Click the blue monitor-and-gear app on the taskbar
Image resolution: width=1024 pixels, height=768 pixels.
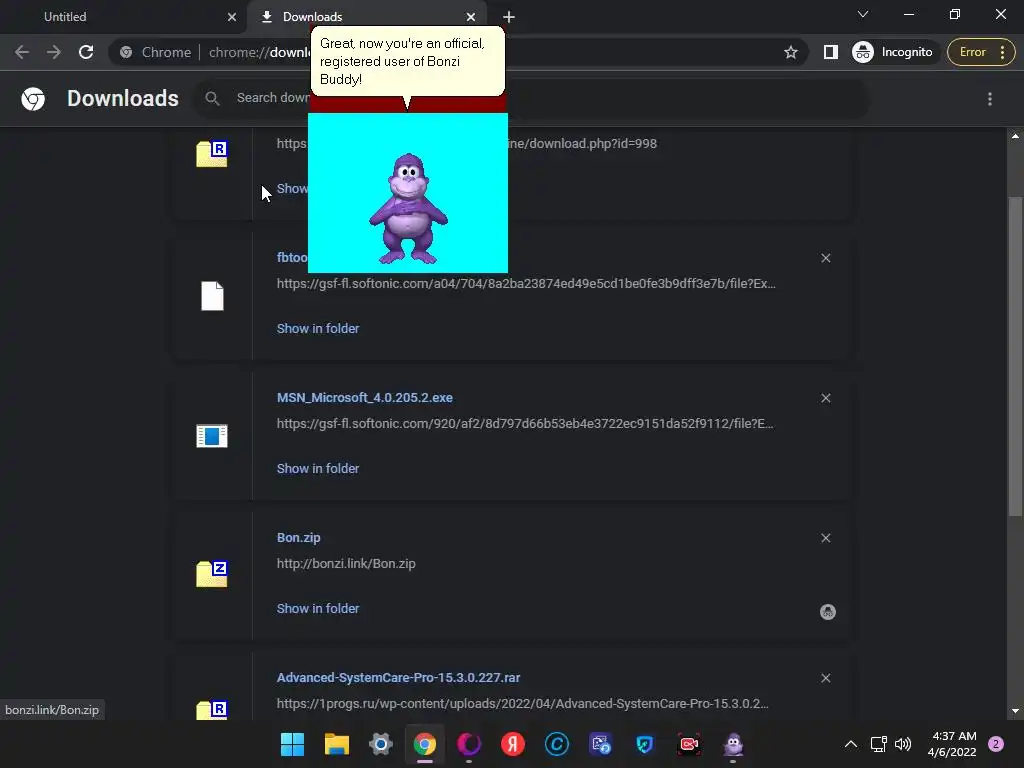point(601,744)
